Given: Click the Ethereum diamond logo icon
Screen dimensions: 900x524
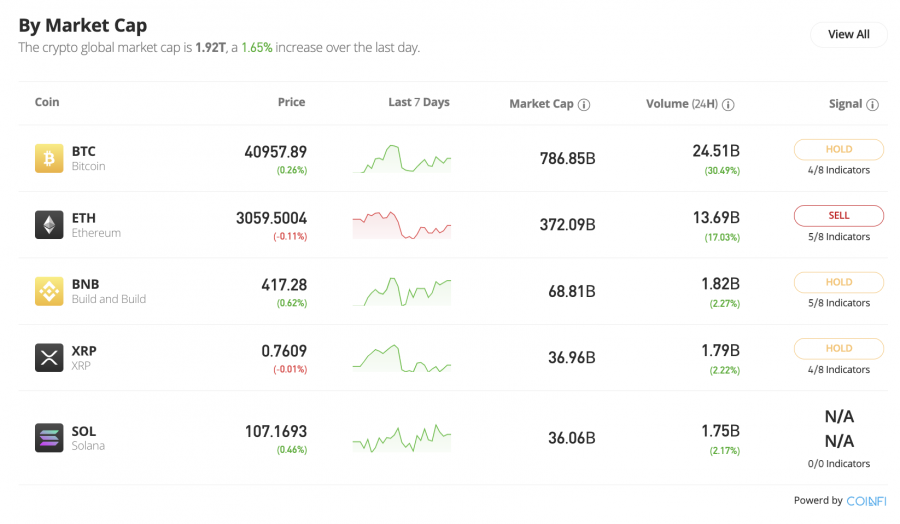Looking at the screenshot, I should coord(49,224).
